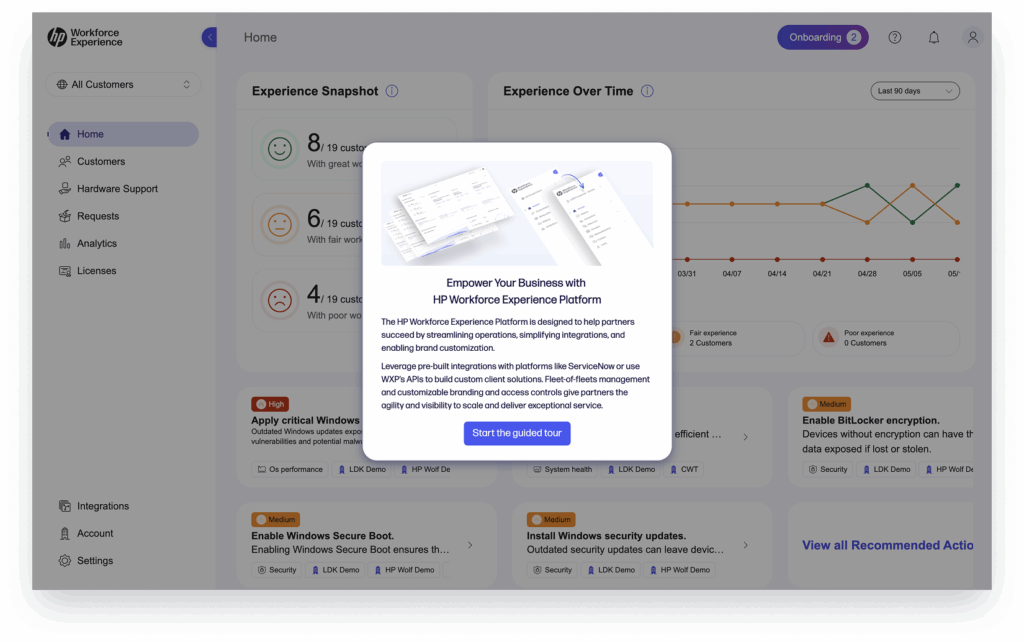1024x642 pixels.
Task: Open the user profile icon
Action: (x=971, y=37)
